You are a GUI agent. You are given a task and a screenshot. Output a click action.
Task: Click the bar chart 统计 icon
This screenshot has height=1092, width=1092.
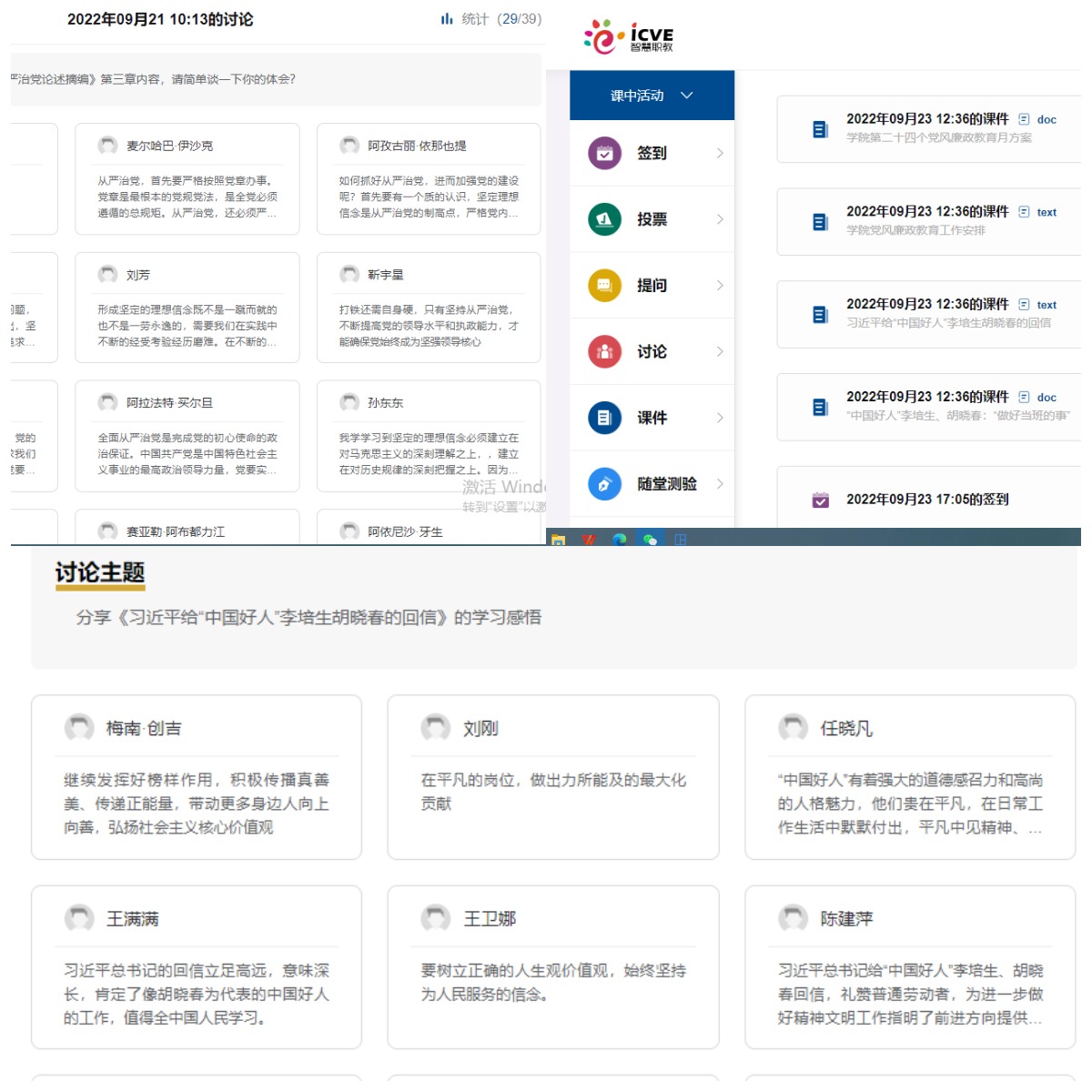click(447, 19)
